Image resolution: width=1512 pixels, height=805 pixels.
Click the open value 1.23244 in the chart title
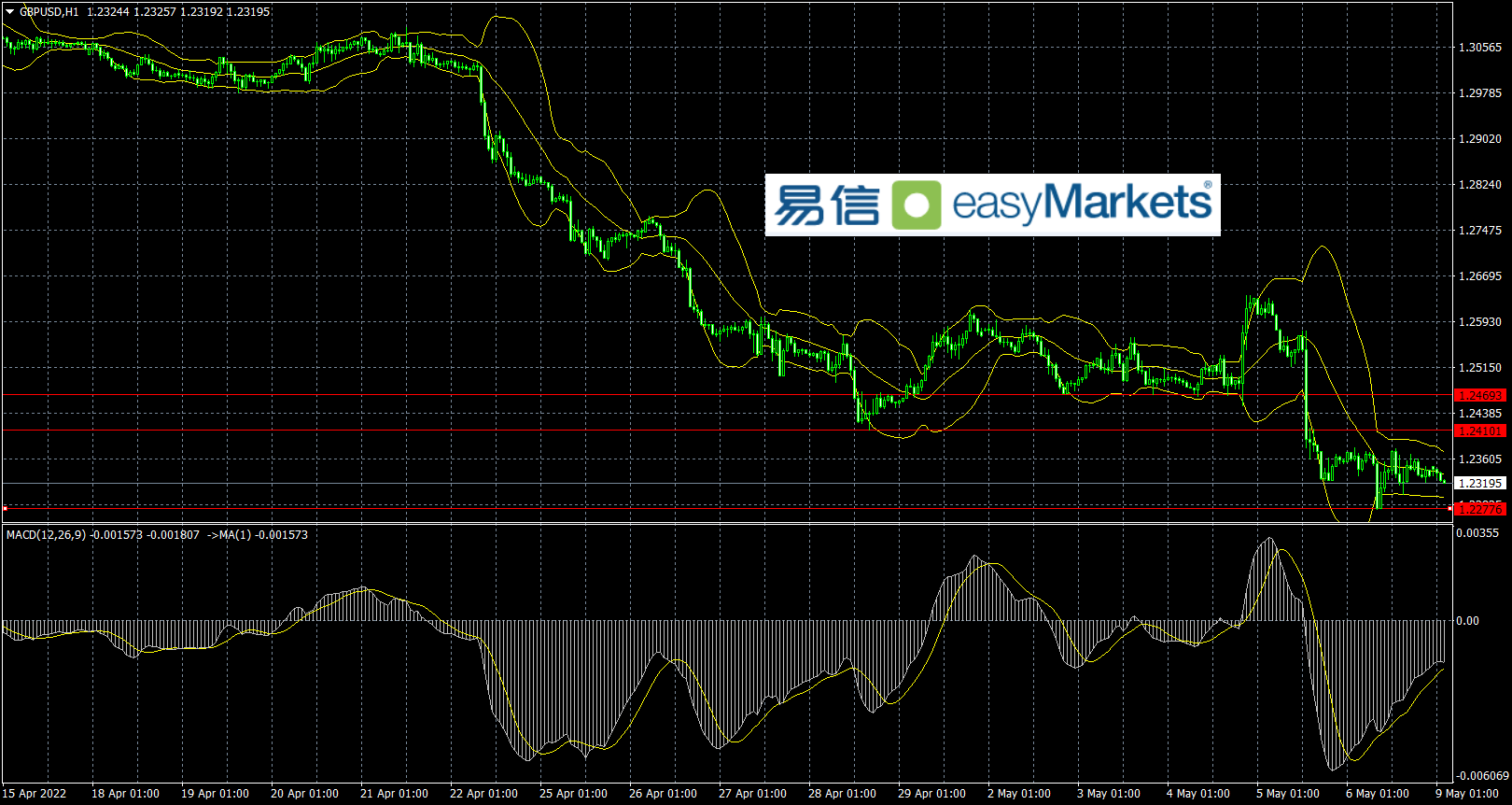(x=106, y=12)
